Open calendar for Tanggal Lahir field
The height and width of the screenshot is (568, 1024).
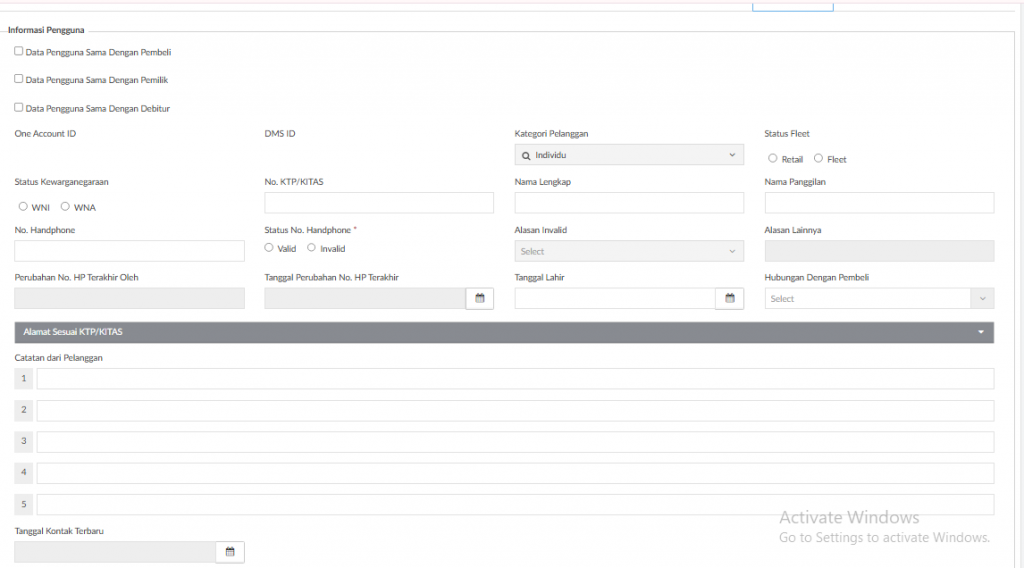[730, 299]
